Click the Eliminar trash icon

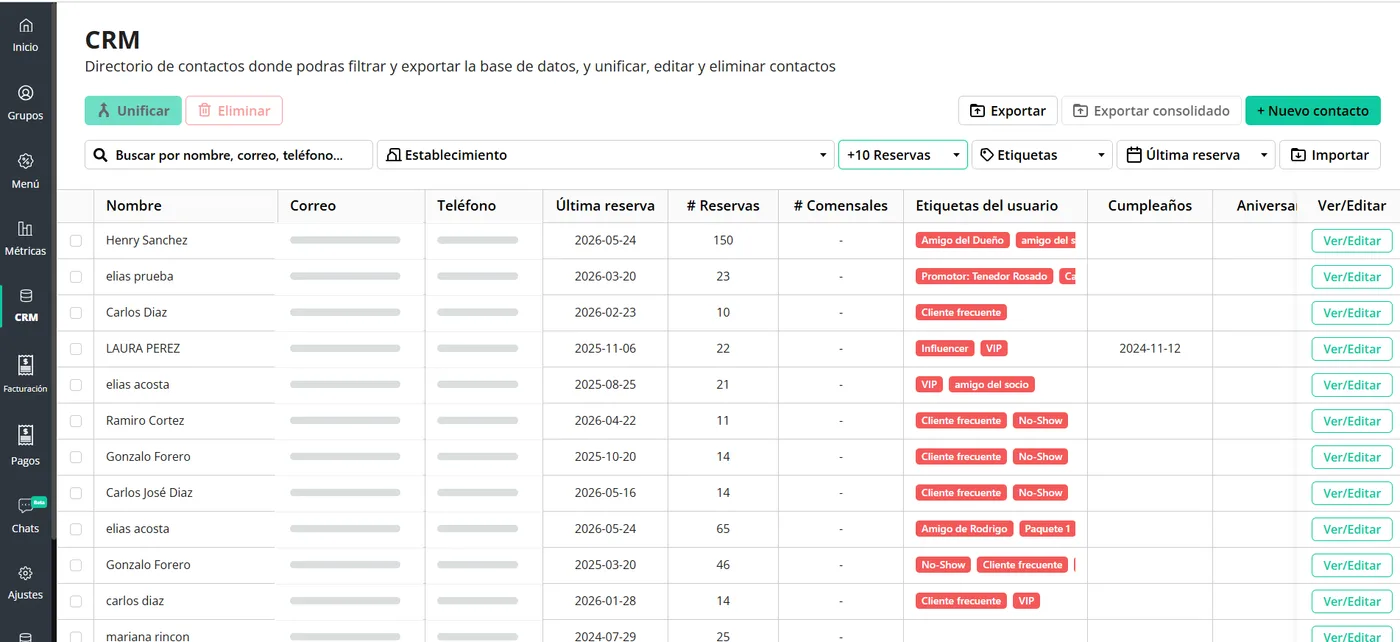point(205,110)
